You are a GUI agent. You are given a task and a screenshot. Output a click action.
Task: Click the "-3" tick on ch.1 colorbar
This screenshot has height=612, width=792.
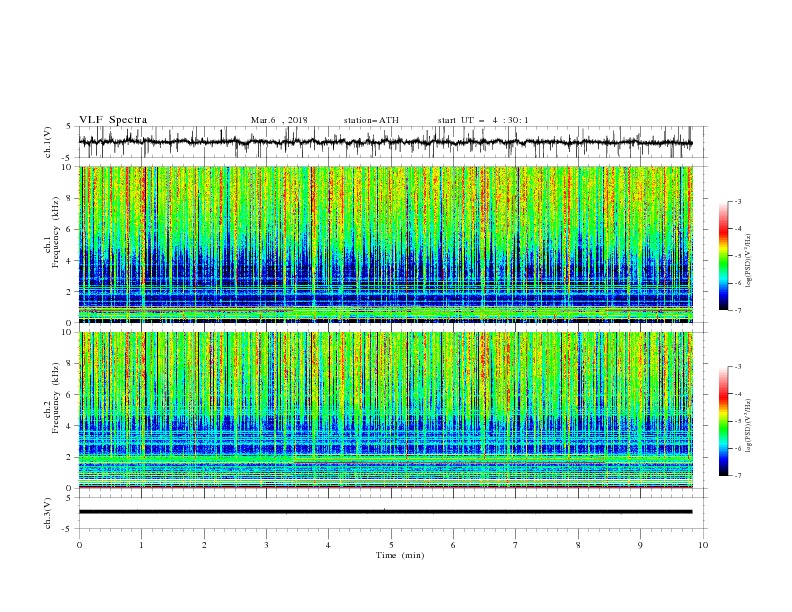[738, 202]
